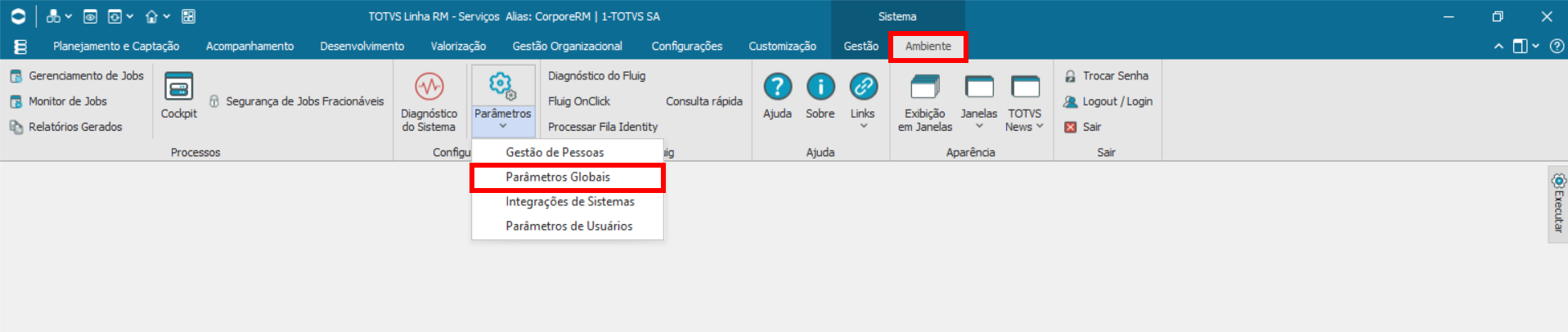Select Configurações ribbon tab
The width and height of the screenshot is (1568, 332).
click(x=686, y=47)
